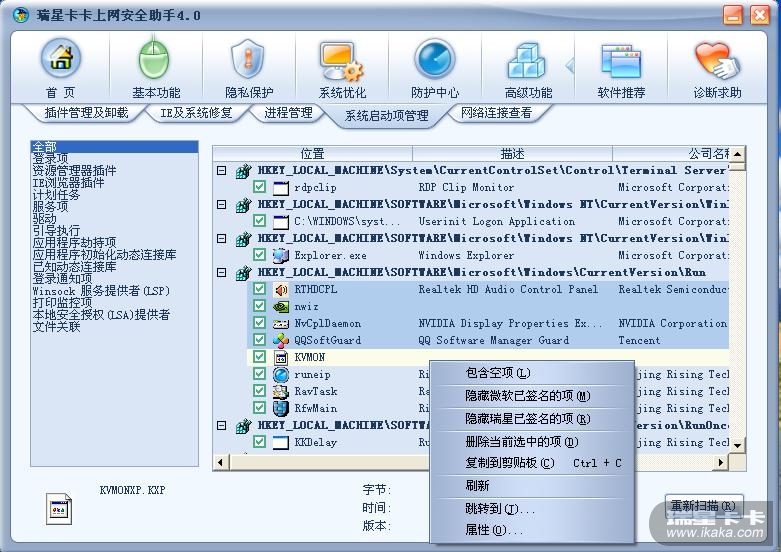Open 诊断求助 heart hand icon
781x552 pixels.
tap(717, 62)
